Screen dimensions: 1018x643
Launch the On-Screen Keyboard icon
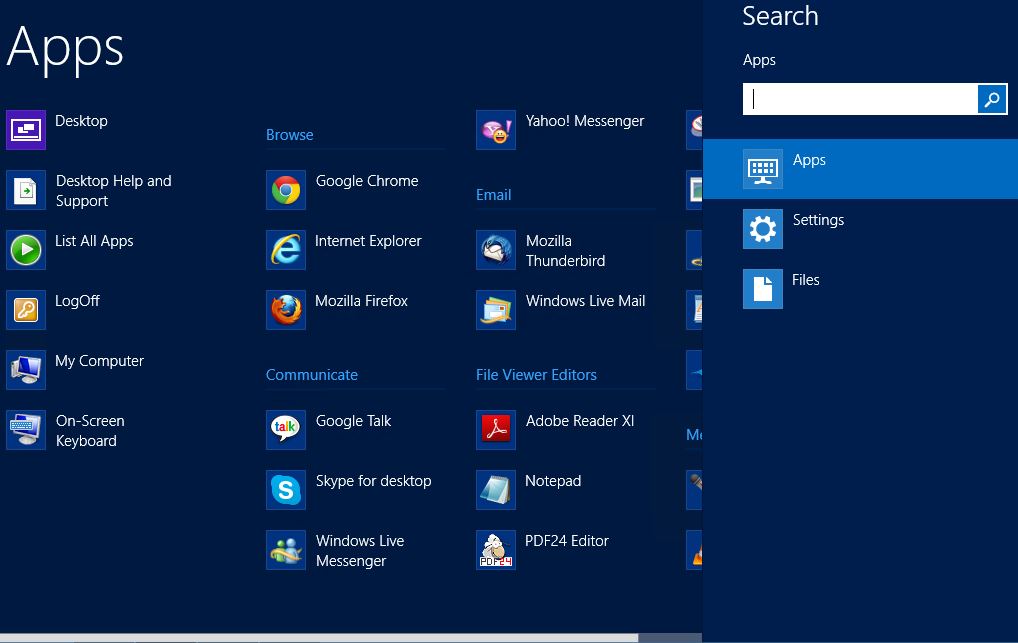[x=26, y=430]
